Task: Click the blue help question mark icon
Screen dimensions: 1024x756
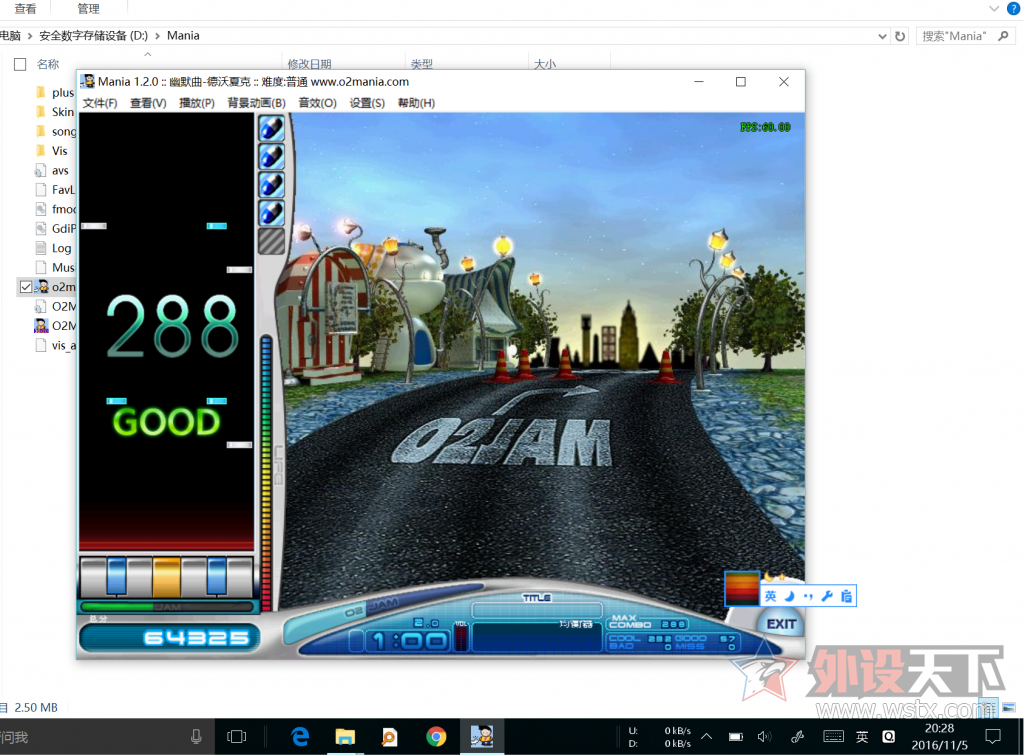Action: (1013, 8)
